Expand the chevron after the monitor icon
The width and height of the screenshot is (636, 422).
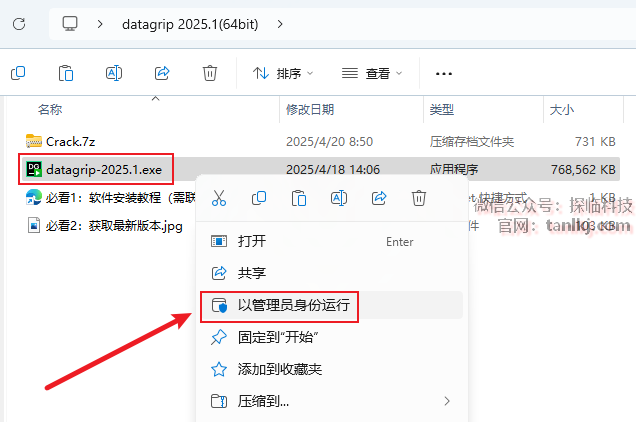[100, 24]
